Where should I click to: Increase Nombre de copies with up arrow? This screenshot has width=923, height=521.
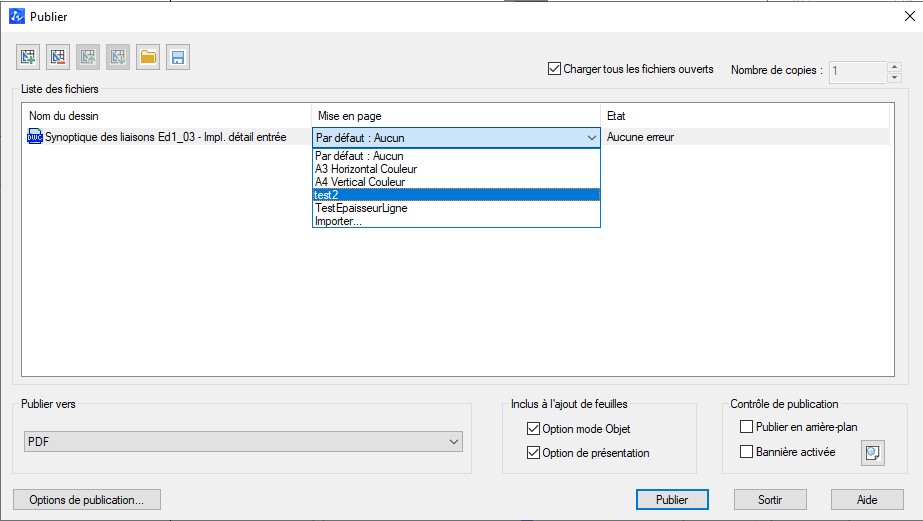tap(894, 67)
